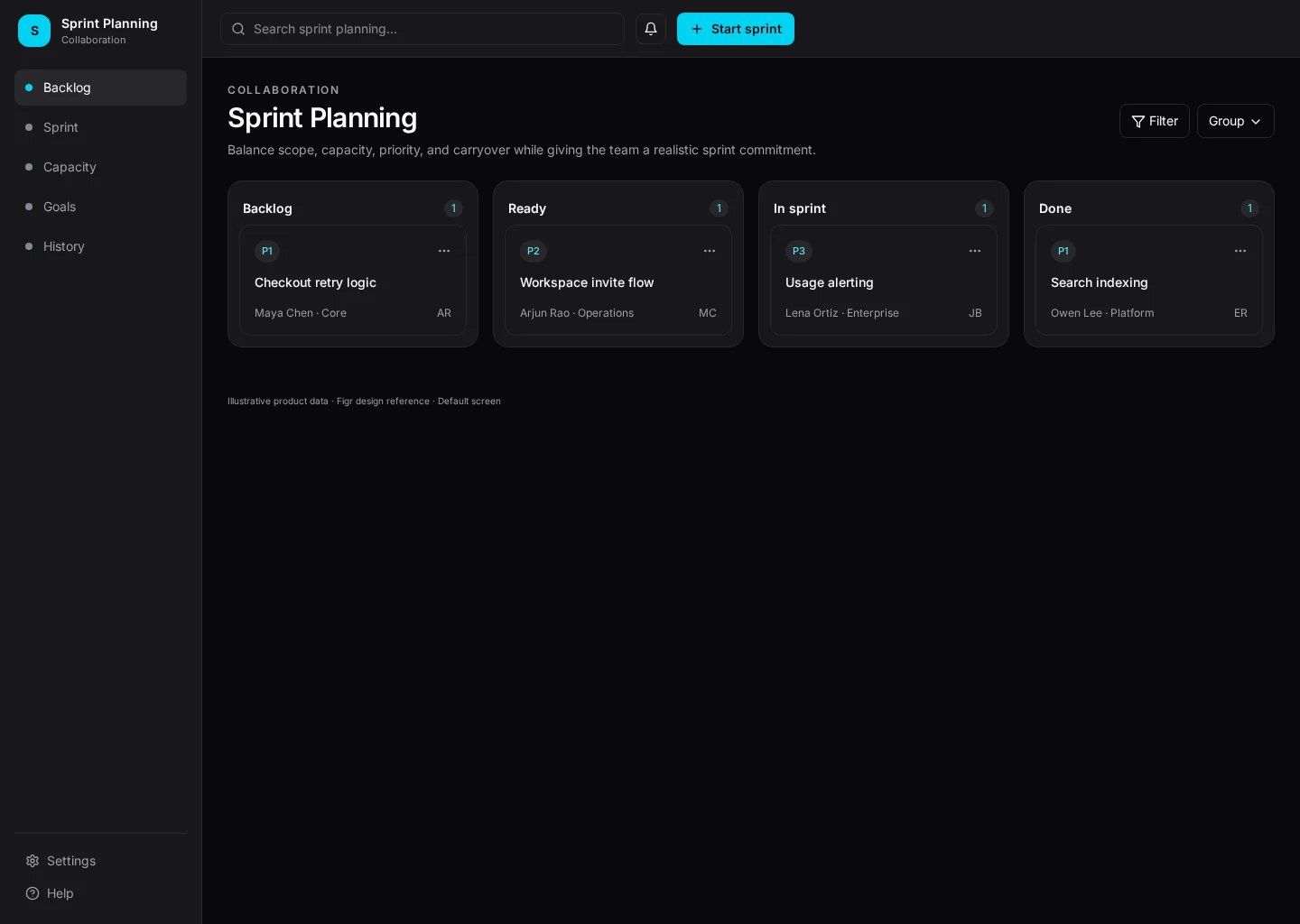Click the In sprint column count badge
The width and height of the screenshot is (1300, 924).
(x=984, y=208)
